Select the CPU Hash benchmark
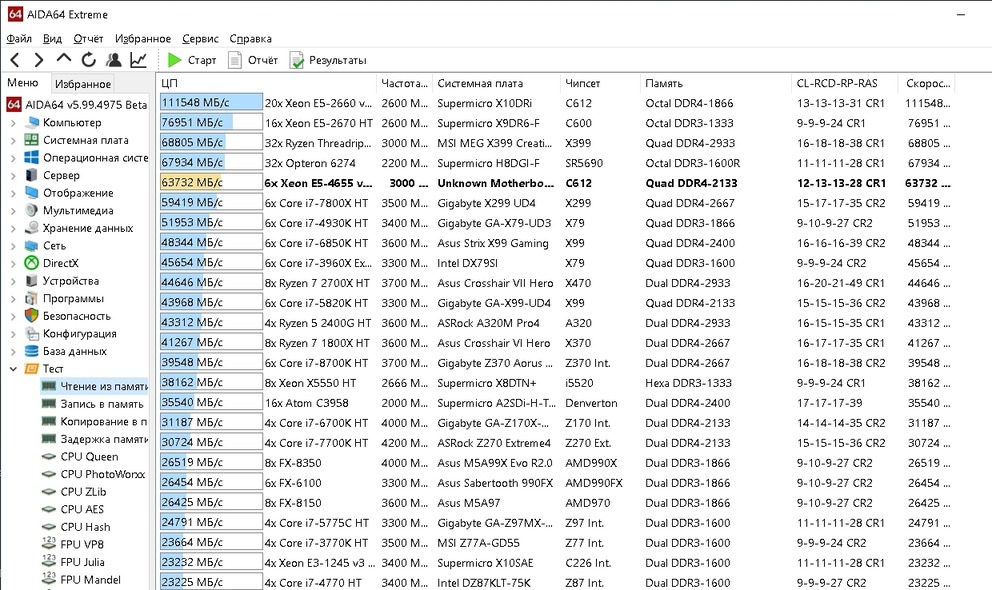992x590 pixels. 76,527
